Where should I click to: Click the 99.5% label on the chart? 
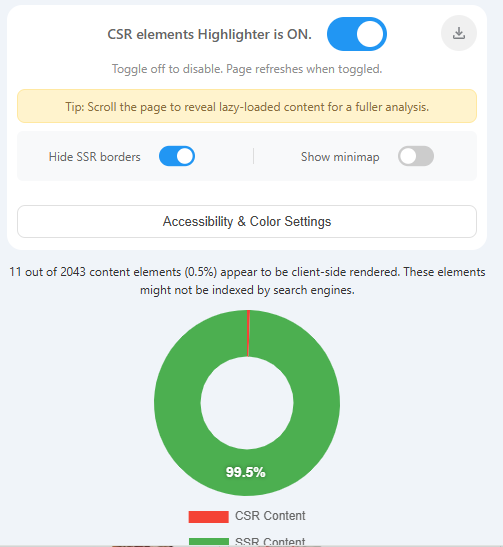246,472
